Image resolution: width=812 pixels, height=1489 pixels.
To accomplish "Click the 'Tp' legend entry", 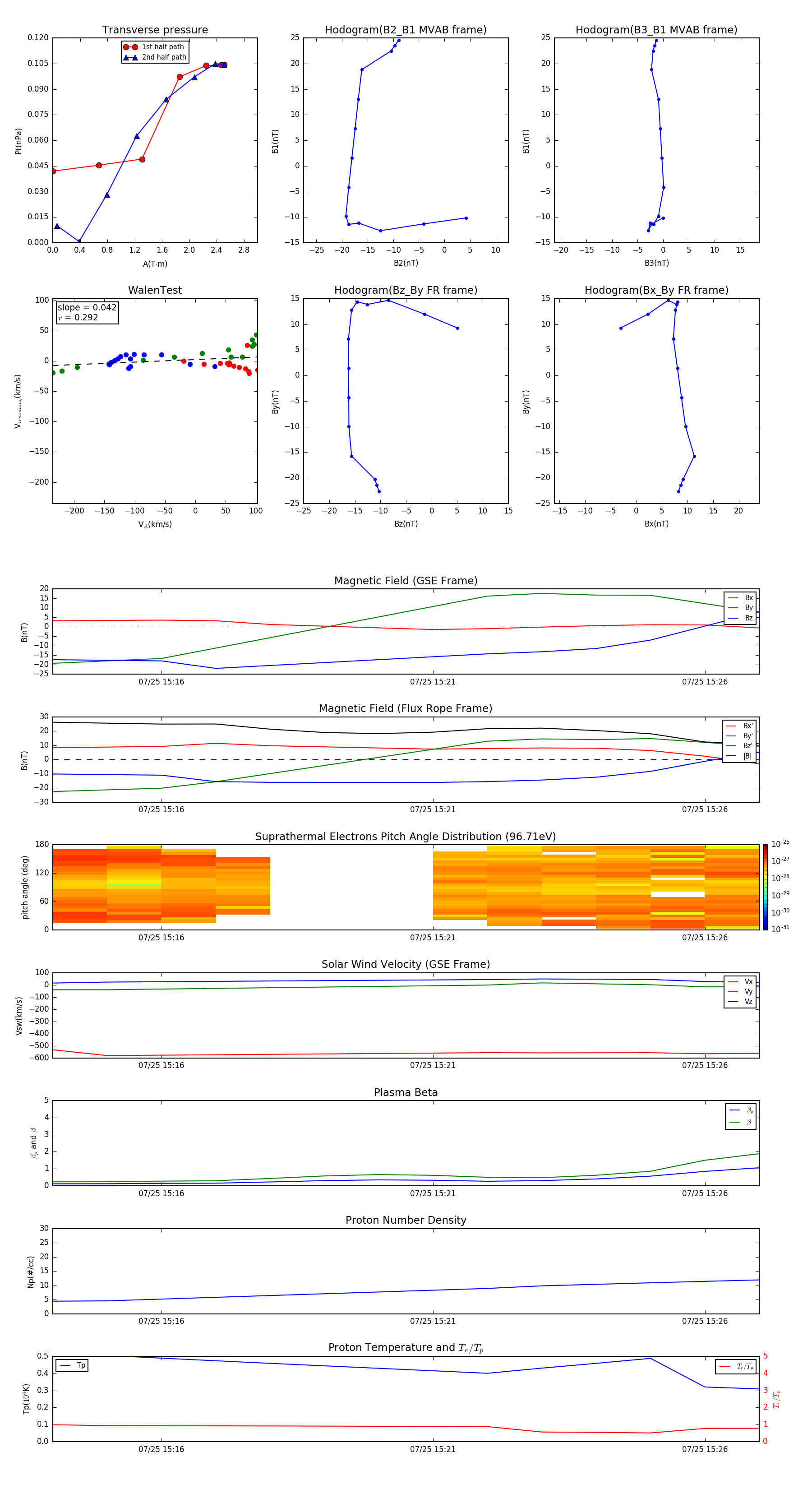I will [x=72, y=1366].
